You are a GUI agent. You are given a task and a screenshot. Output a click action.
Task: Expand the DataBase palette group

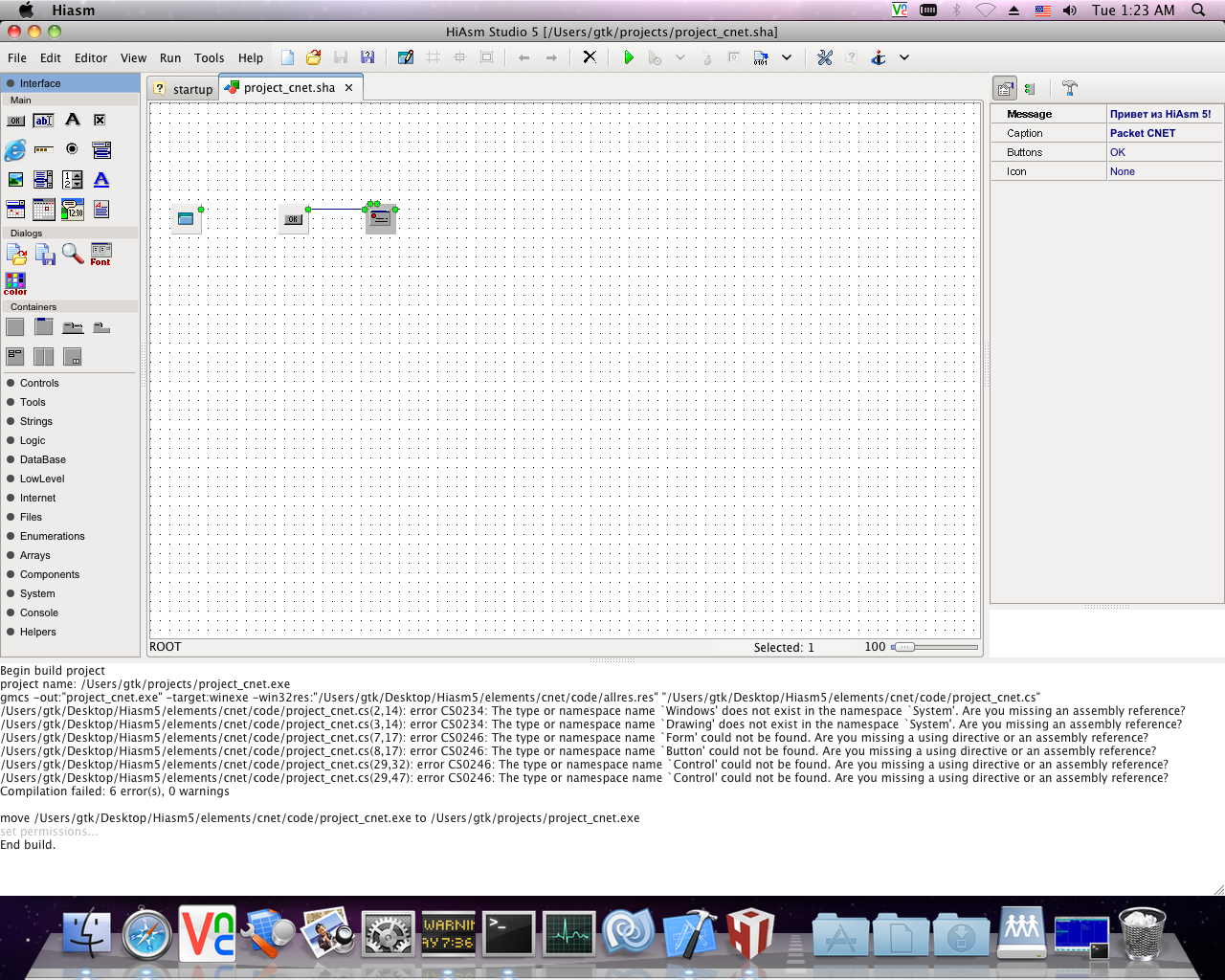point(43,459)
